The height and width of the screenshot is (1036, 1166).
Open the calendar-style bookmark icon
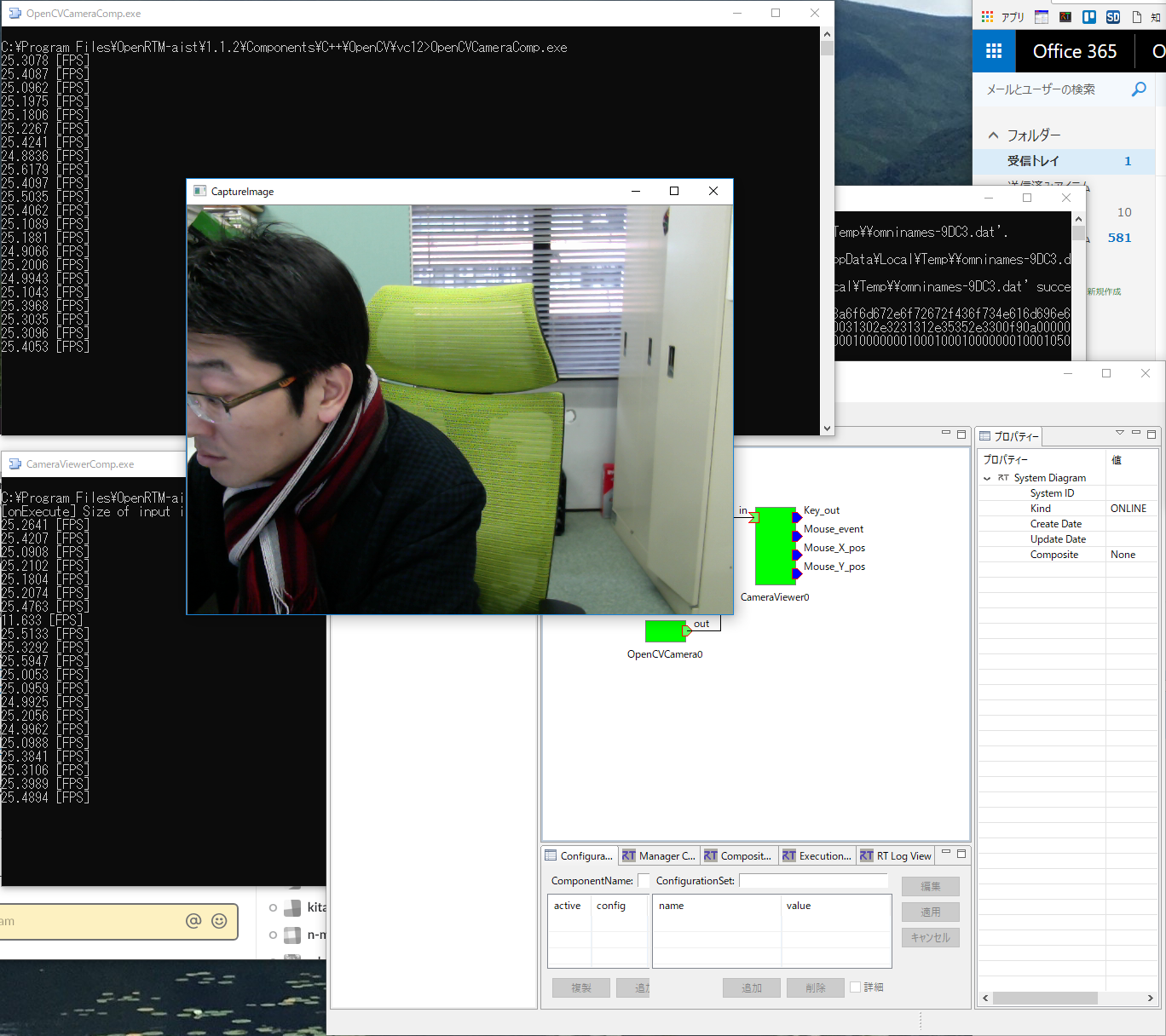pos(1042,17)
